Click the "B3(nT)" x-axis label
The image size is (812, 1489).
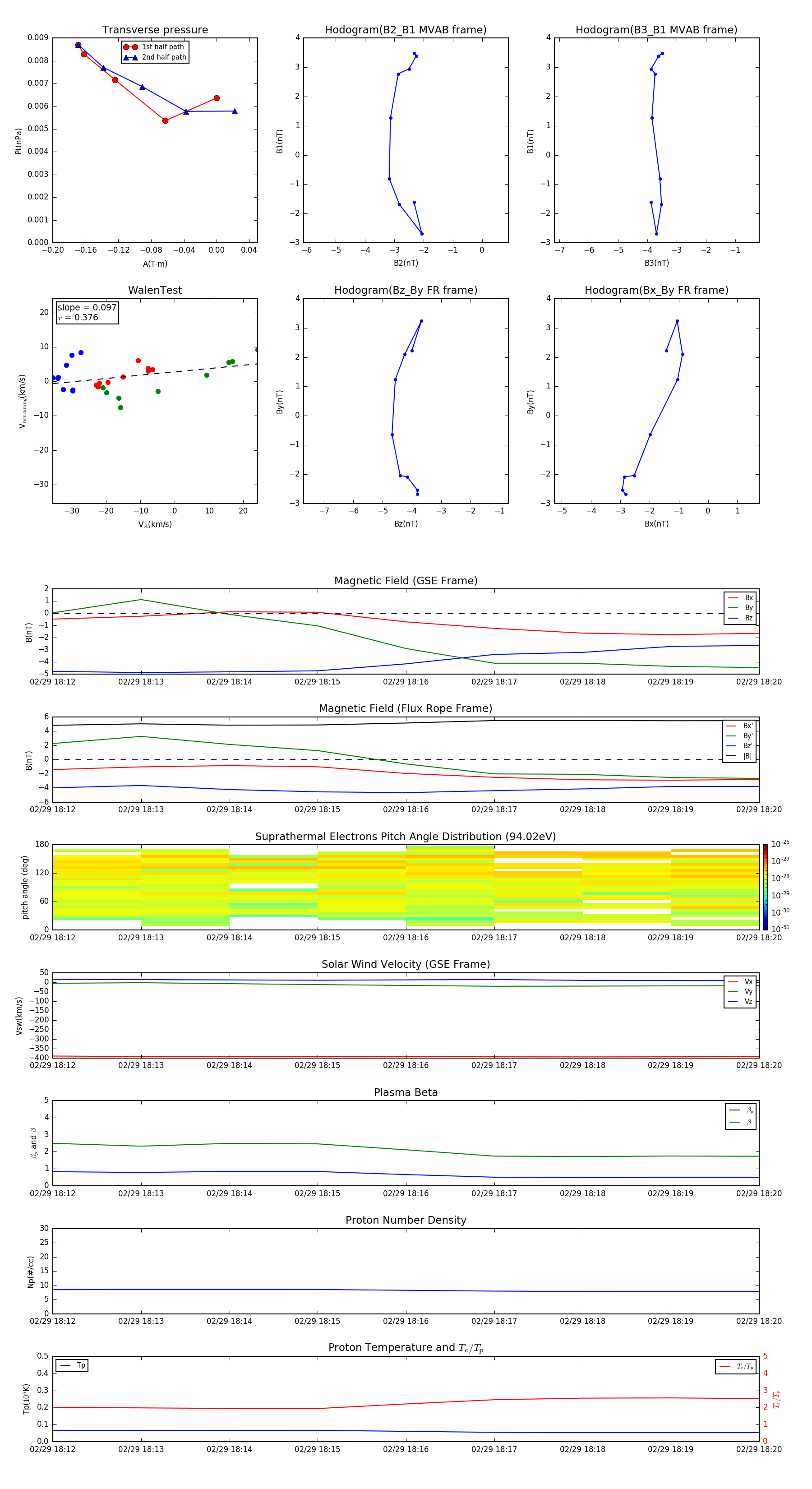[656, 263]
